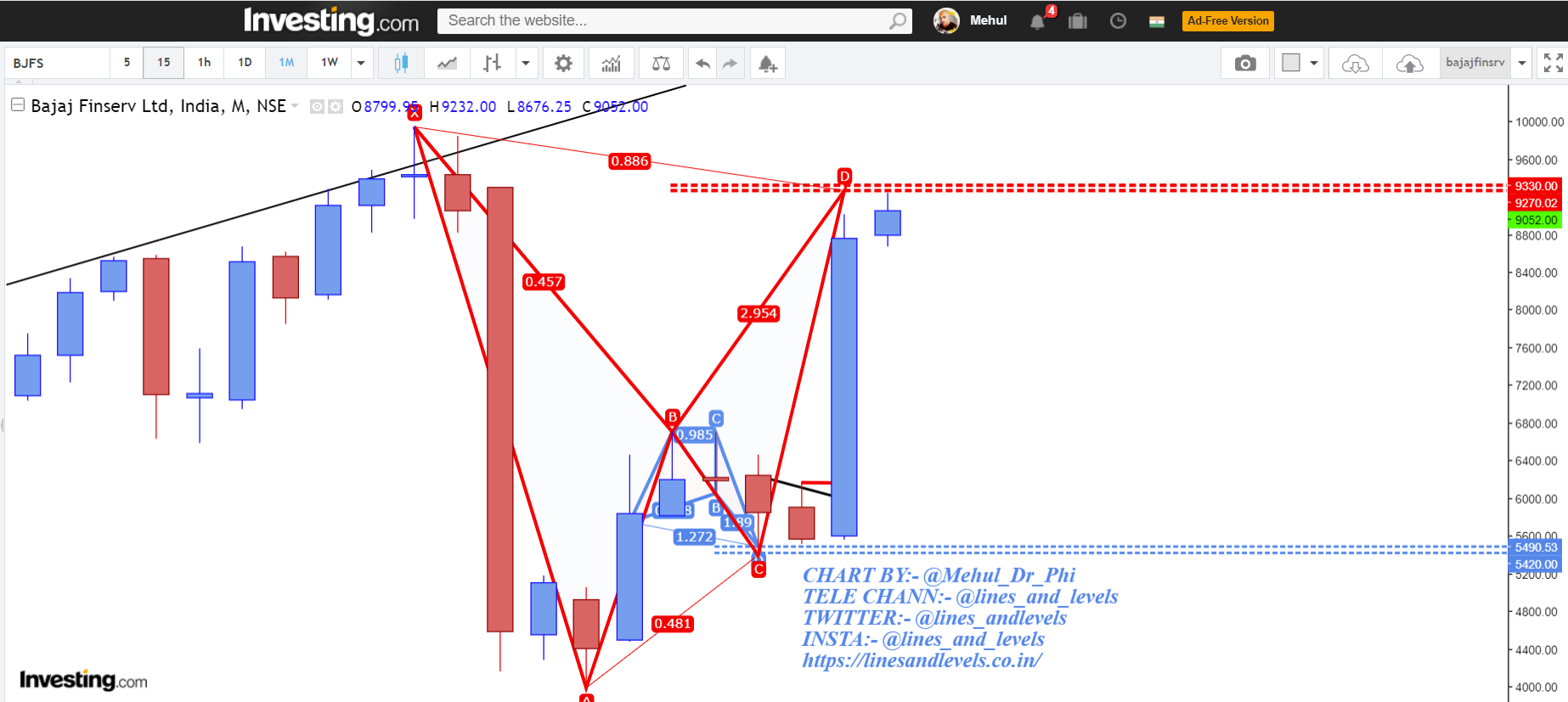
Task: Collapse the Bajaj Finserv legend
Action: tap(17, 105)
